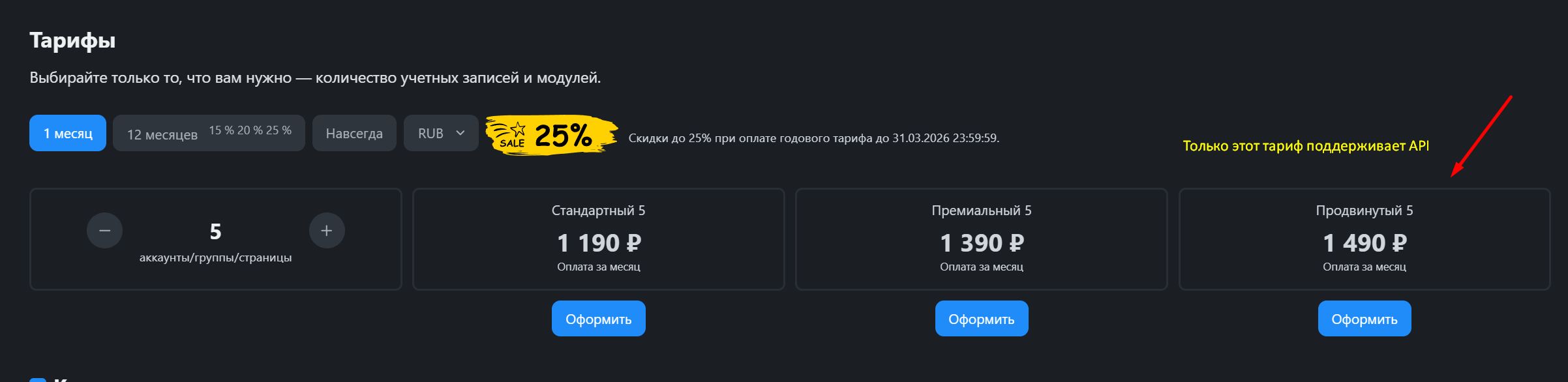Decrease account count with minus button
The width and height of the screenshot is (1568, 382).
pos(104,231)
